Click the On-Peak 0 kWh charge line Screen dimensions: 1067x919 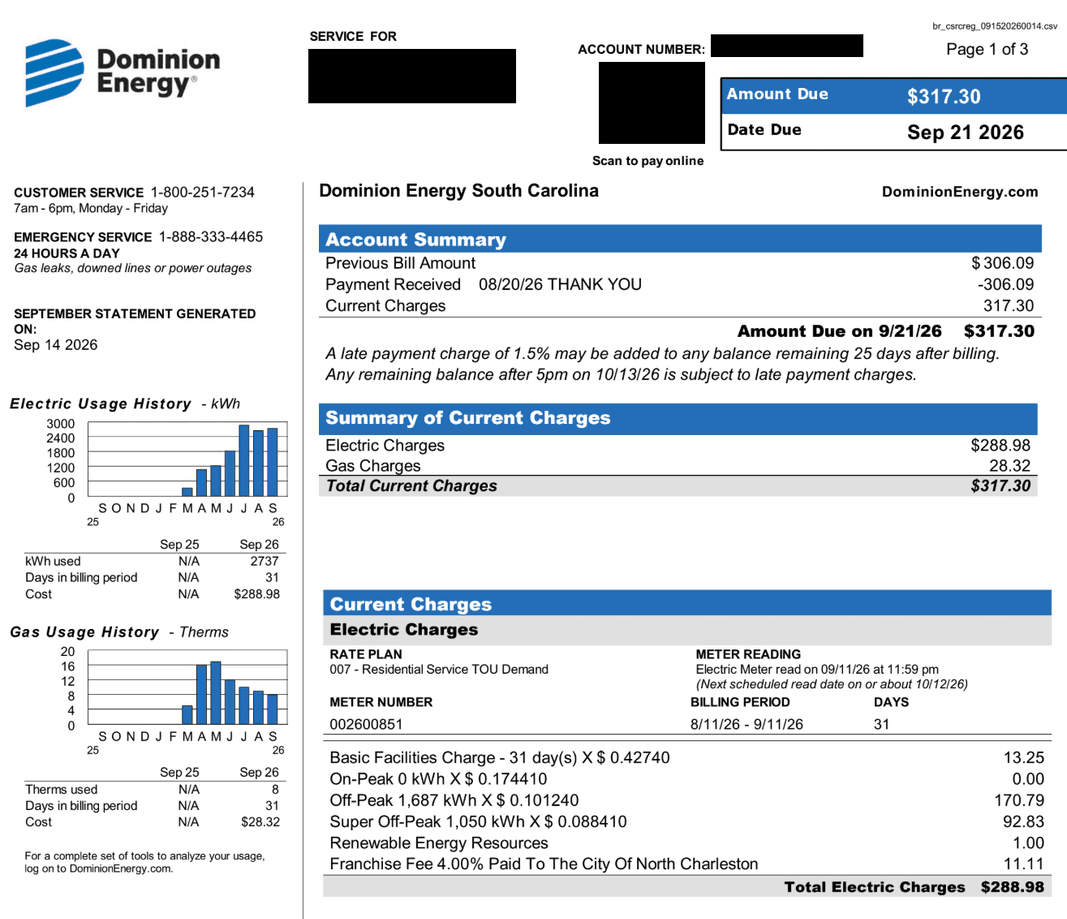click(687, 779)
